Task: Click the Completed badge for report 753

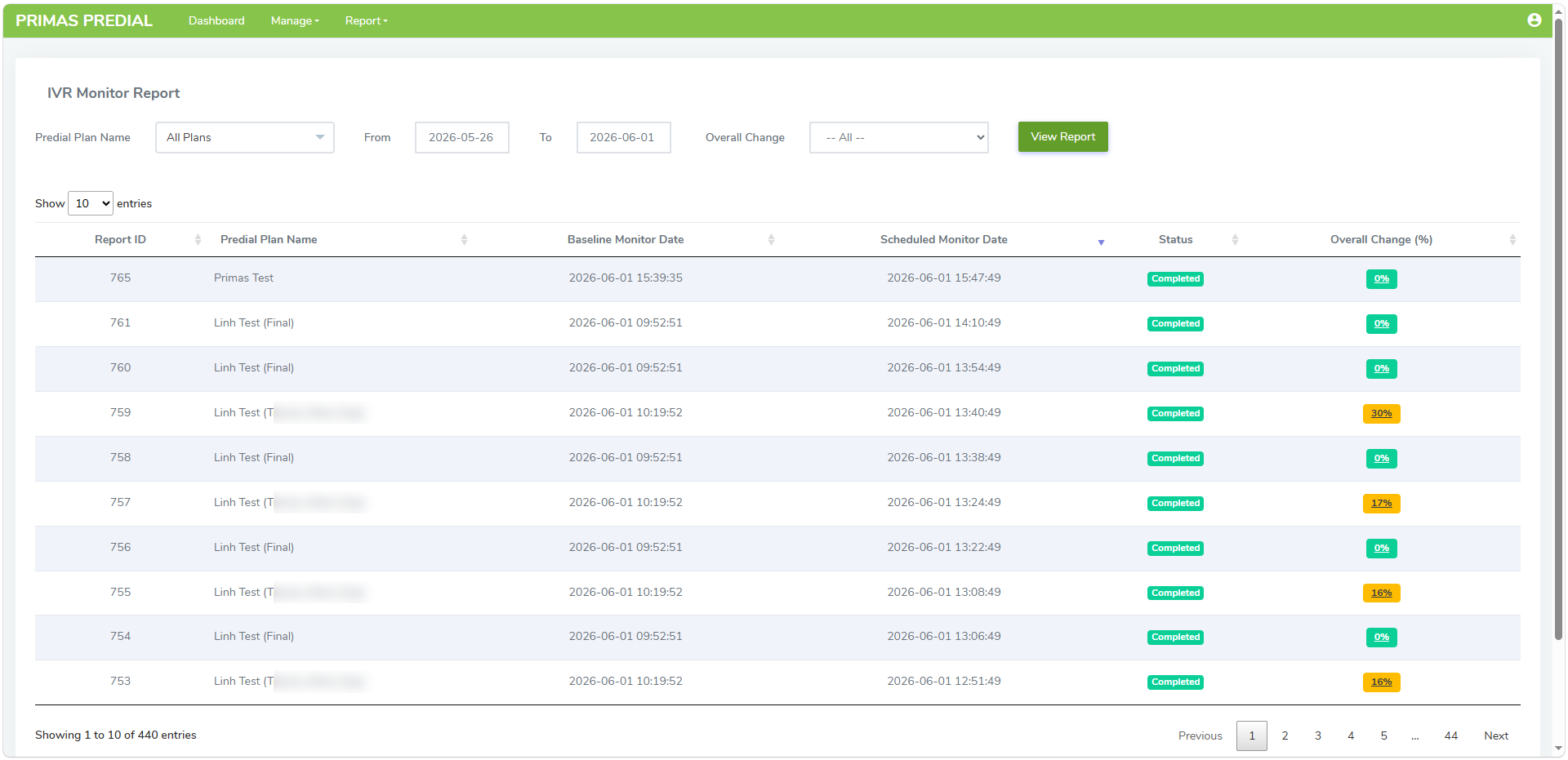Action: point(1175,682)
